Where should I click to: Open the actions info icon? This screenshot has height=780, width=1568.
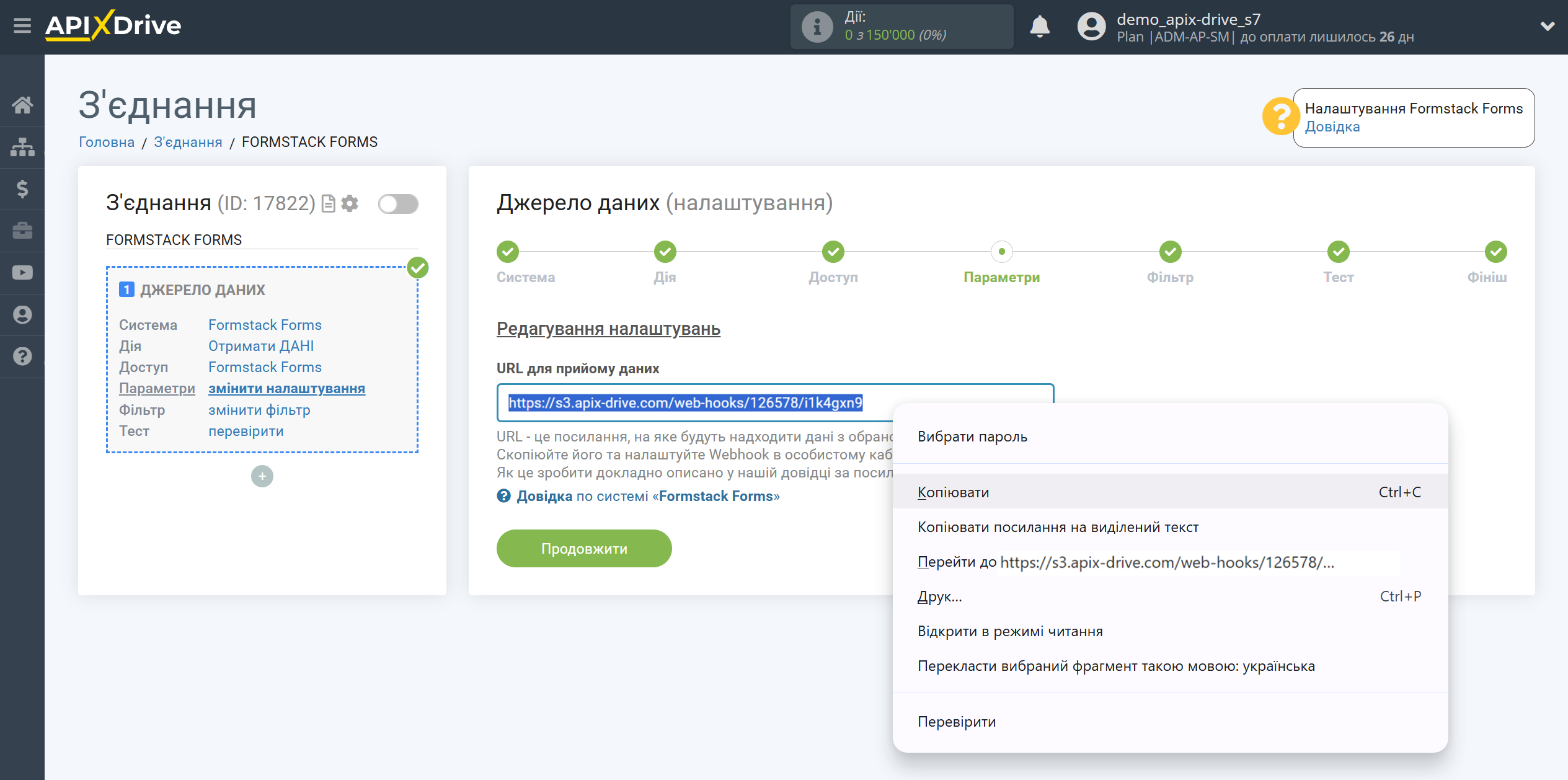point(817,27)
